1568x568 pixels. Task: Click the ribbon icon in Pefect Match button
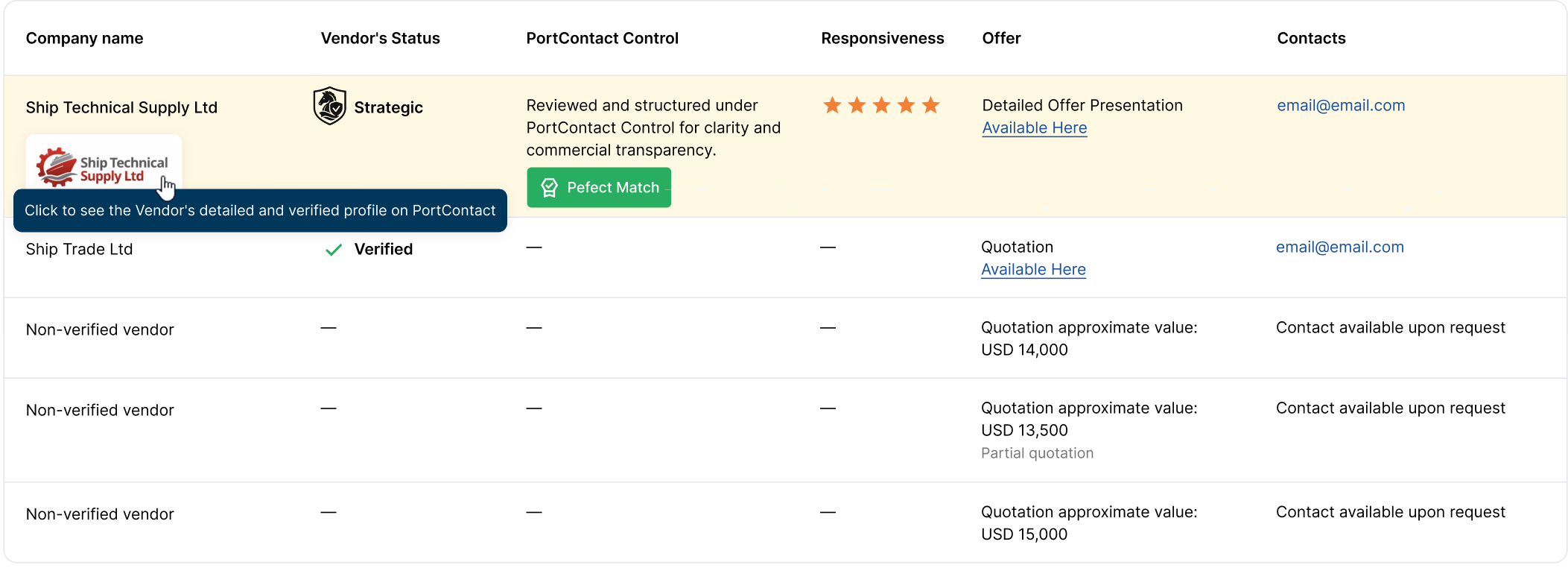[549, 188]
